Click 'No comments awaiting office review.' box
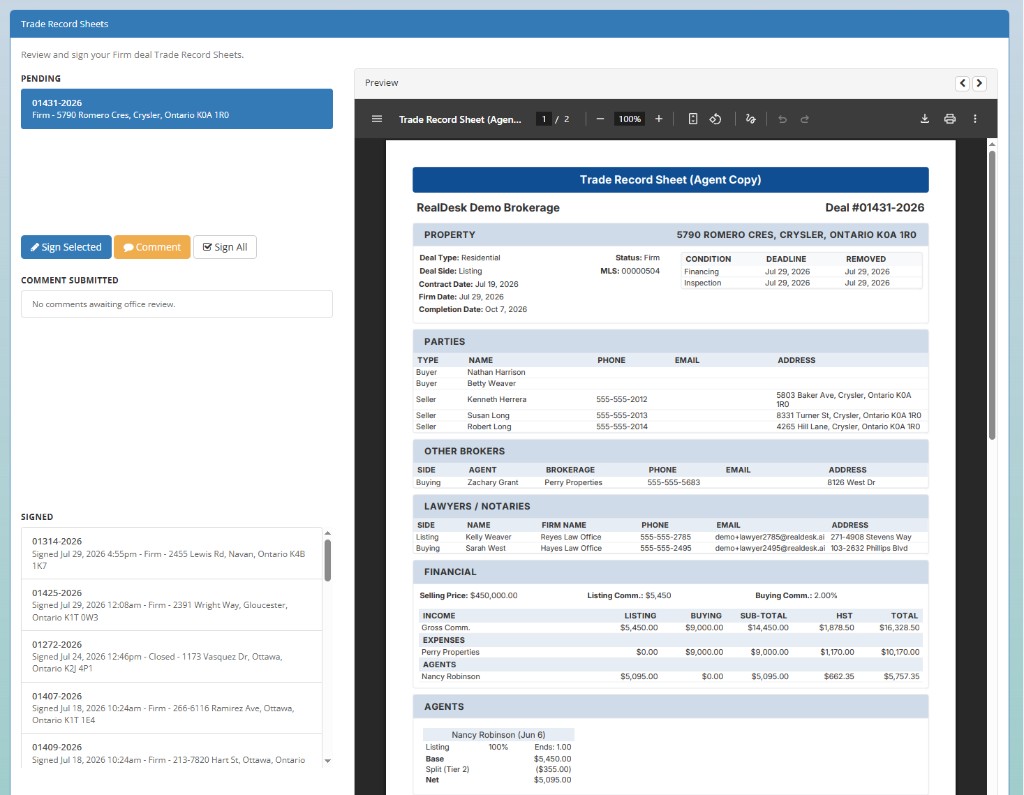Viewport: 1024px width, 795px height. [177, 304]
